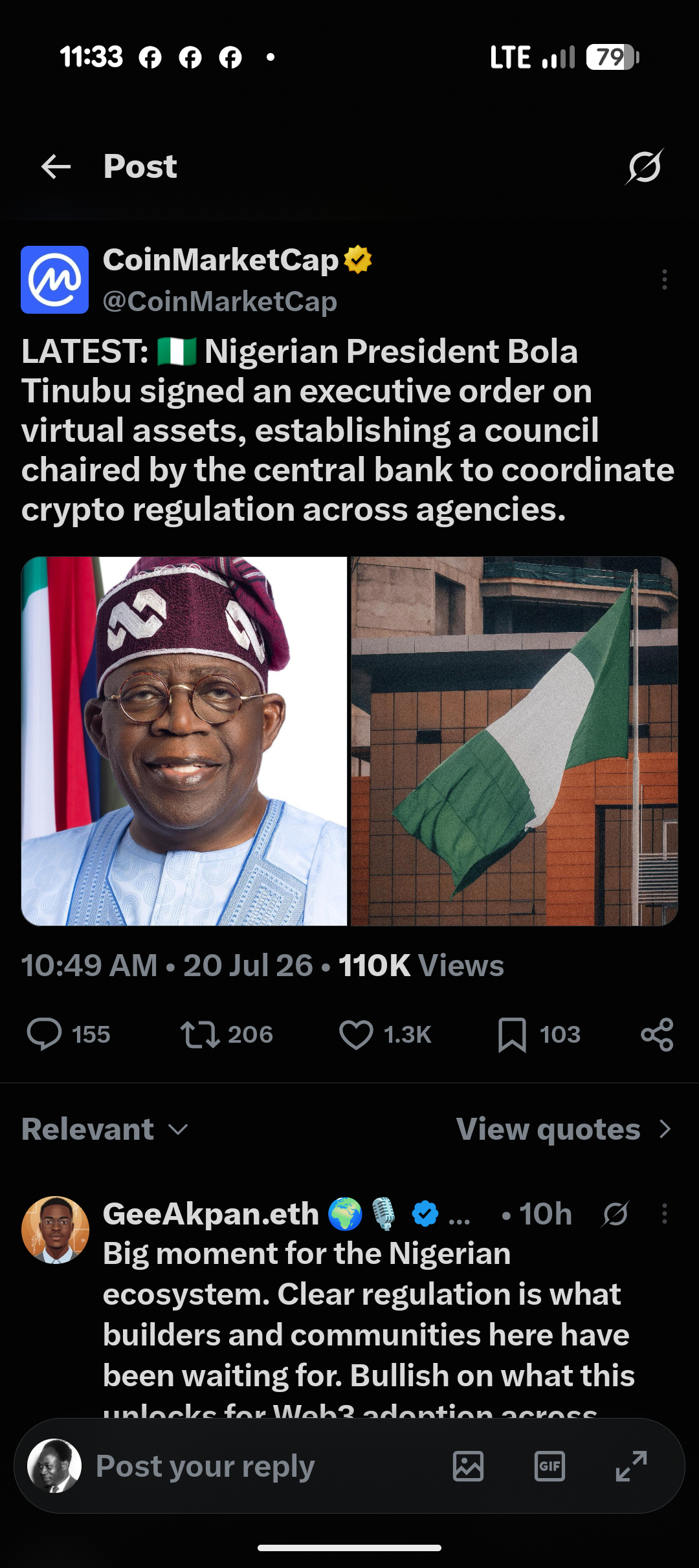Tap the Grok icon on GeeAkpan.eth reply
Viewport: 699px width, 1568px height.
point(616,1214)
